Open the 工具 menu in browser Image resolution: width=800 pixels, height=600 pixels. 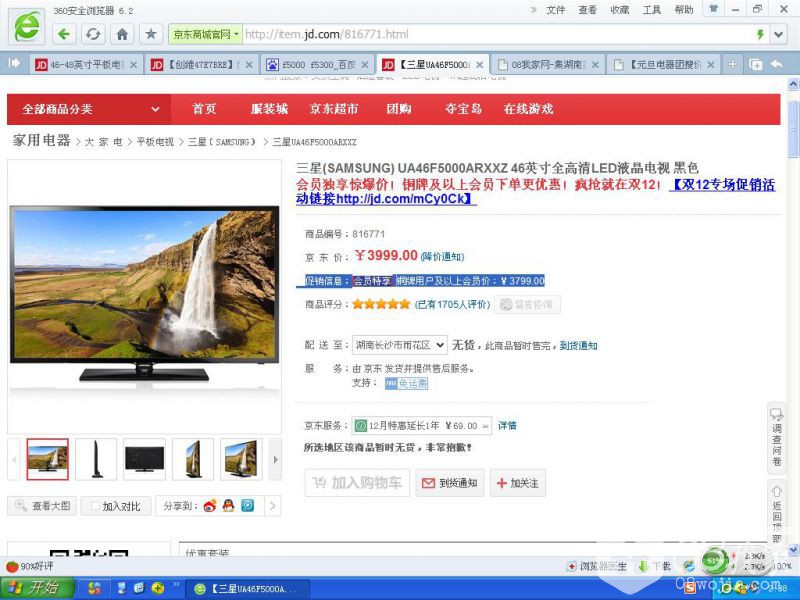click(651, 10)
